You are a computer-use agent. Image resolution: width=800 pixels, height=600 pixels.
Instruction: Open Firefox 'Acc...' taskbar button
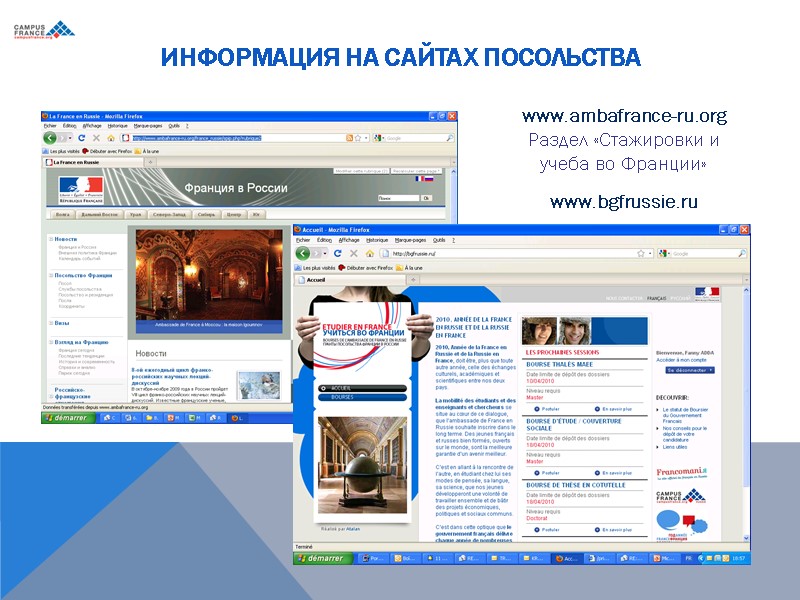tap(566, 558)
